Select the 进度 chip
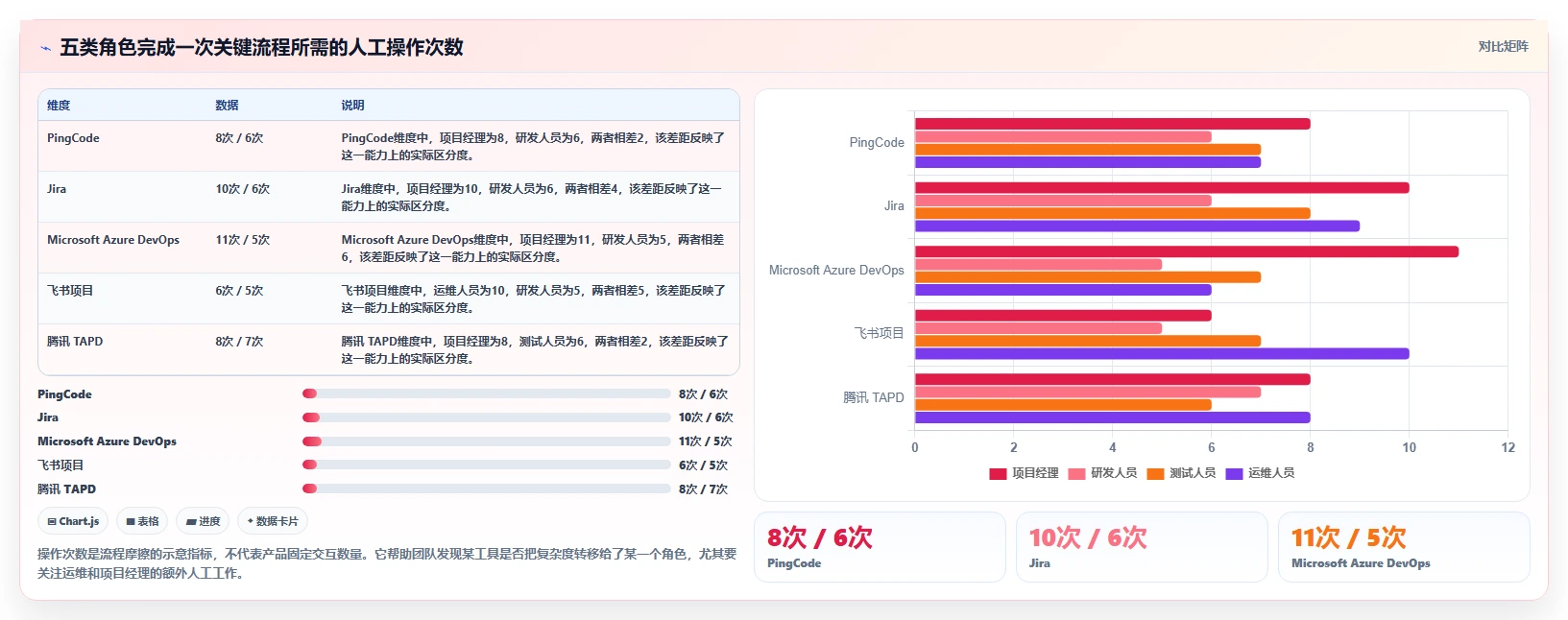1568x620 pixels. pos(204,521)
